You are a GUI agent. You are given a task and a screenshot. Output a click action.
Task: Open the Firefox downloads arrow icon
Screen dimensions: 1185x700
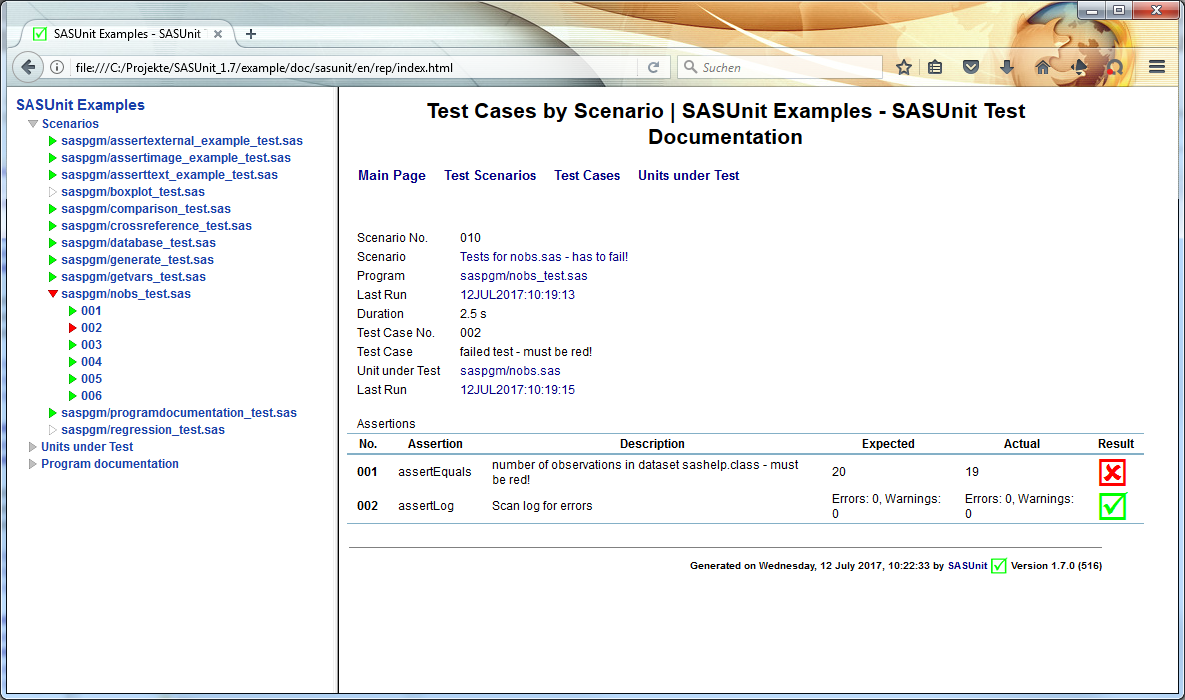(1007, 67)
